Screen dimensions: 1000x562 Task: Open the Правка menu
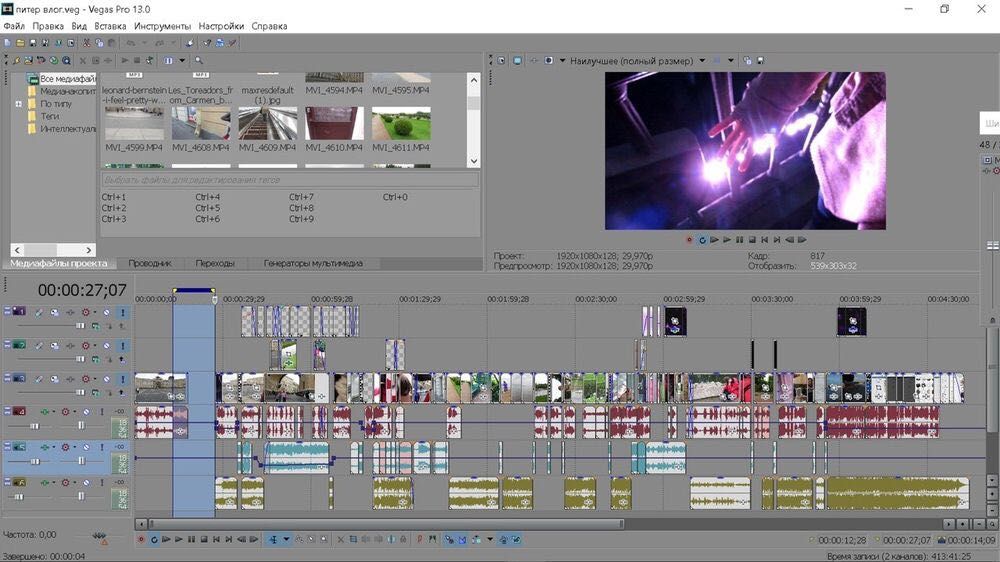48,26
